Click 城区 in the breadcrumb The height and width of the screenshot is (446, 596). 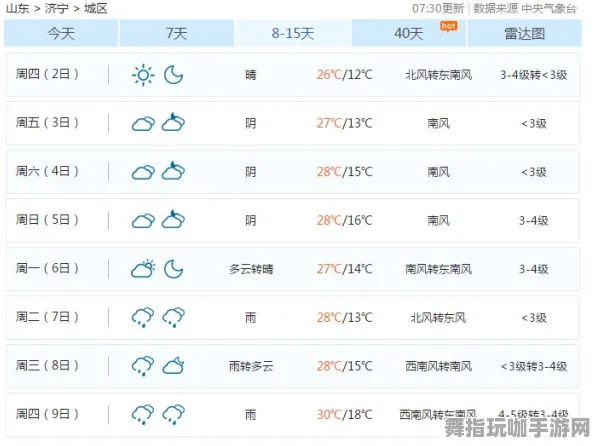tap(95, 8)
